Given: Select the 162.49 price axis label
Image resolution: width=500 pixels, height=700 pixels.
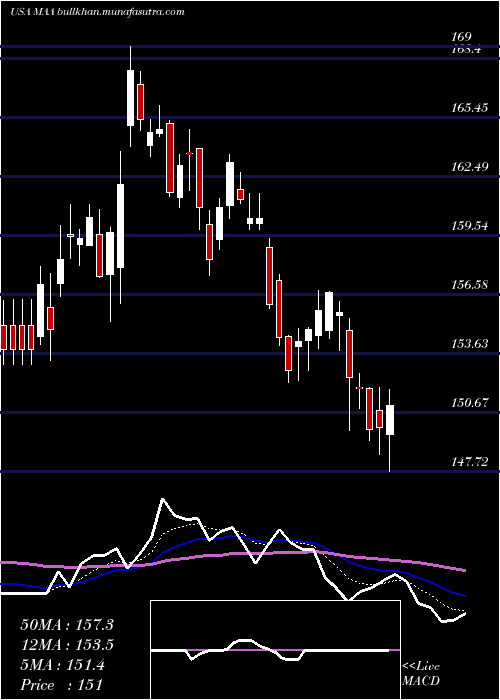Looking at the screenshot, I should pyautogui.click(x=470, y=167).
